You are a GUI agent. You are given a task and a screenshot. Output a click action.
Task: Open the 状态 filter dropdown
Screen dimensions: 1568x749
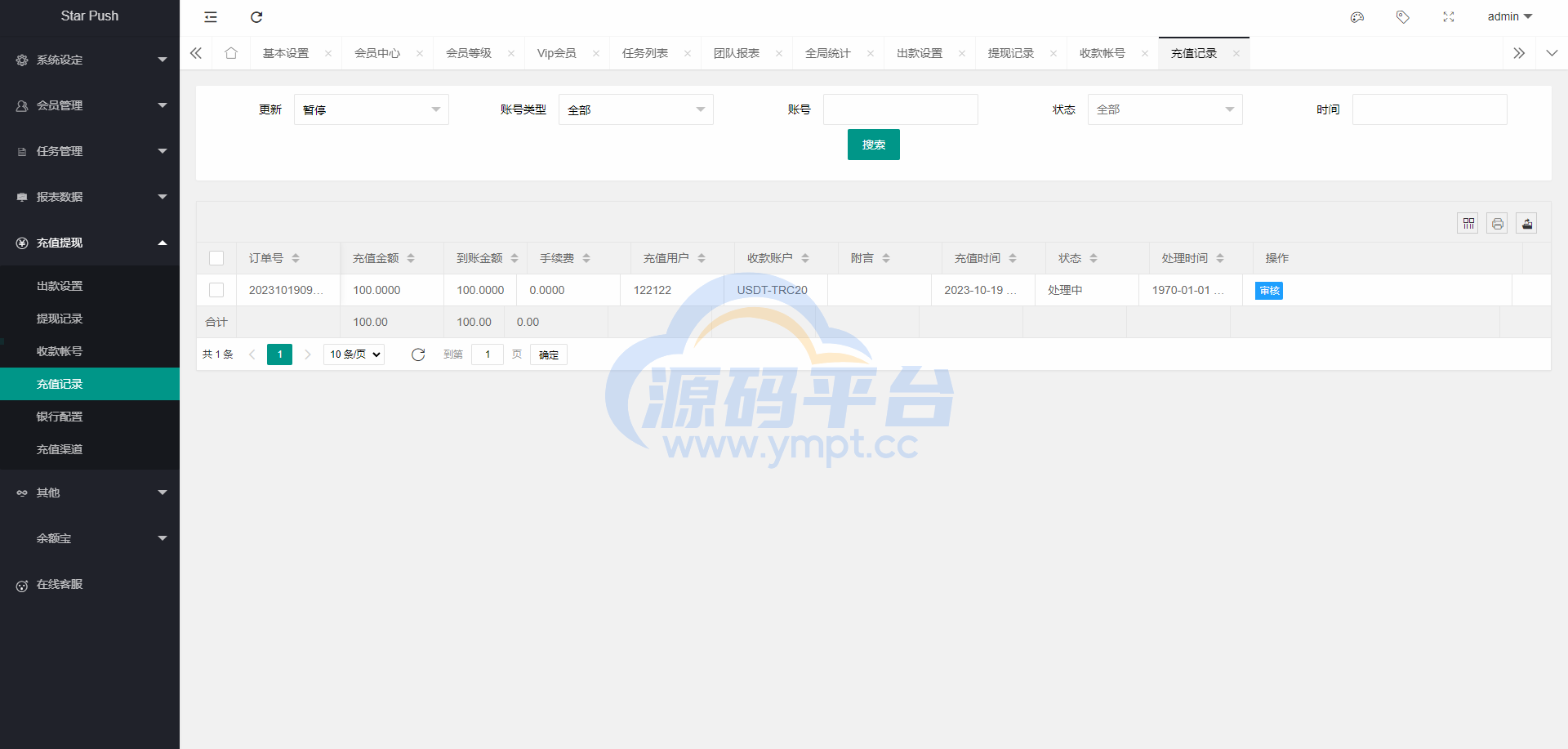tap(1165, 109)
